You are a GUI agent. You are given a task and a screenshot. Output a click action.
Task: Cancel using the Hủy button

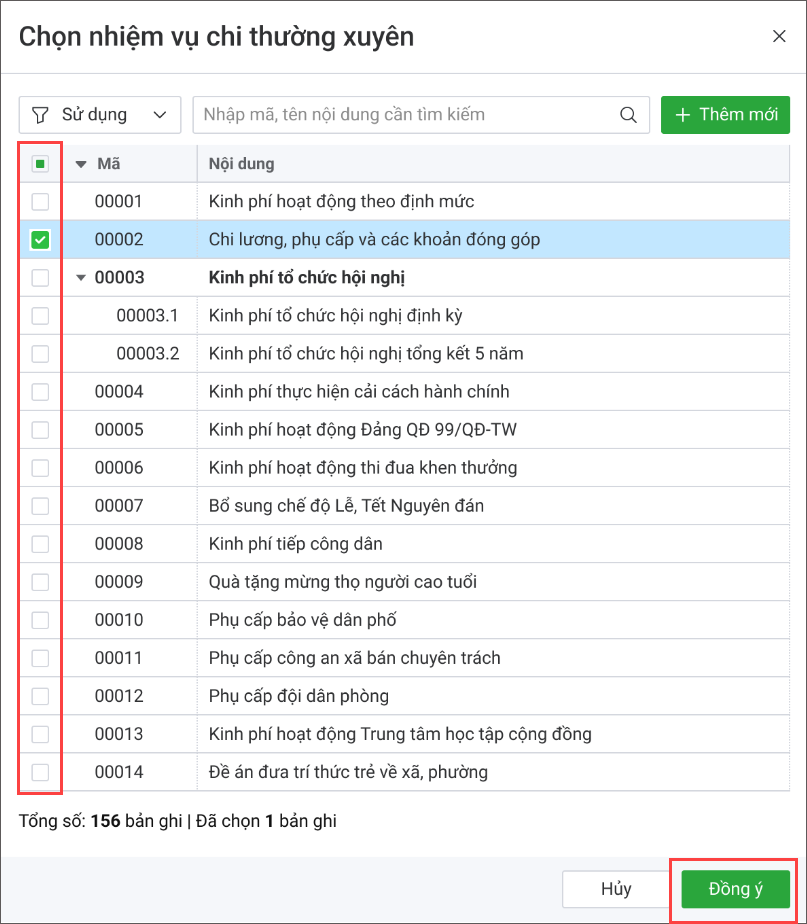pos(615,889)
